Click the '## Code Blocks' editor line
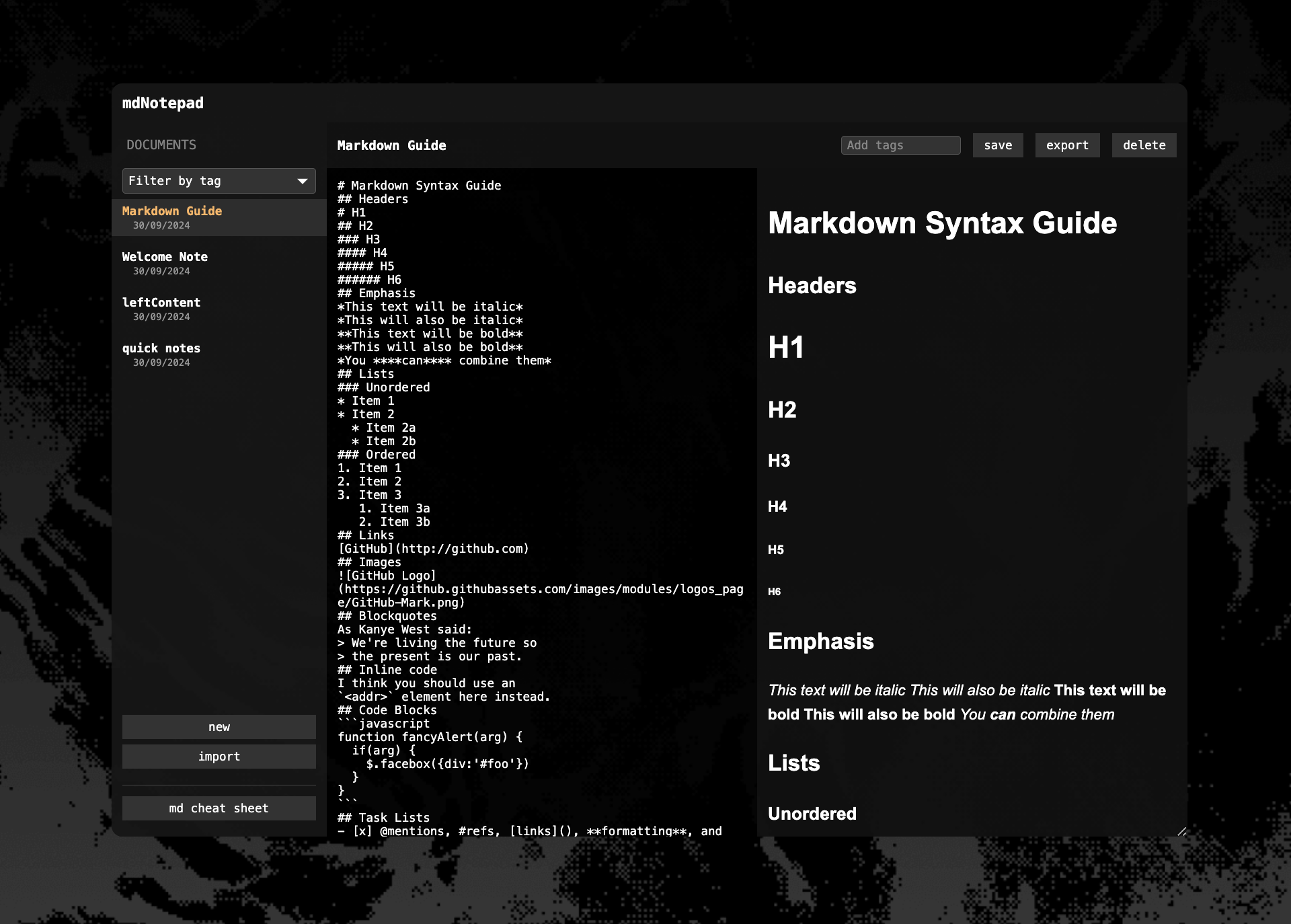1291x924 pixels. [x=387, y=710]
